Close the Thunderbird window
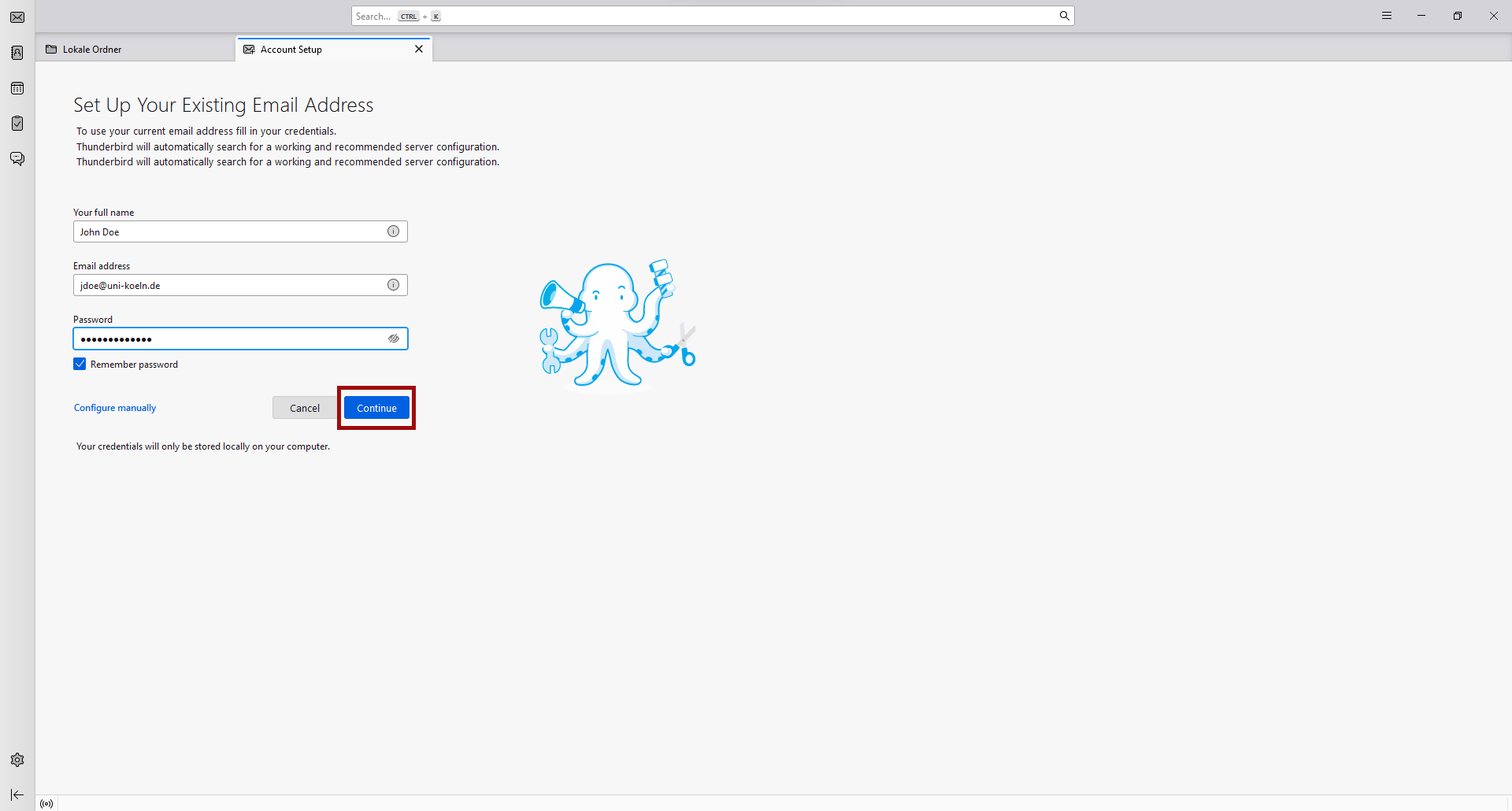 click(1493, 16)
